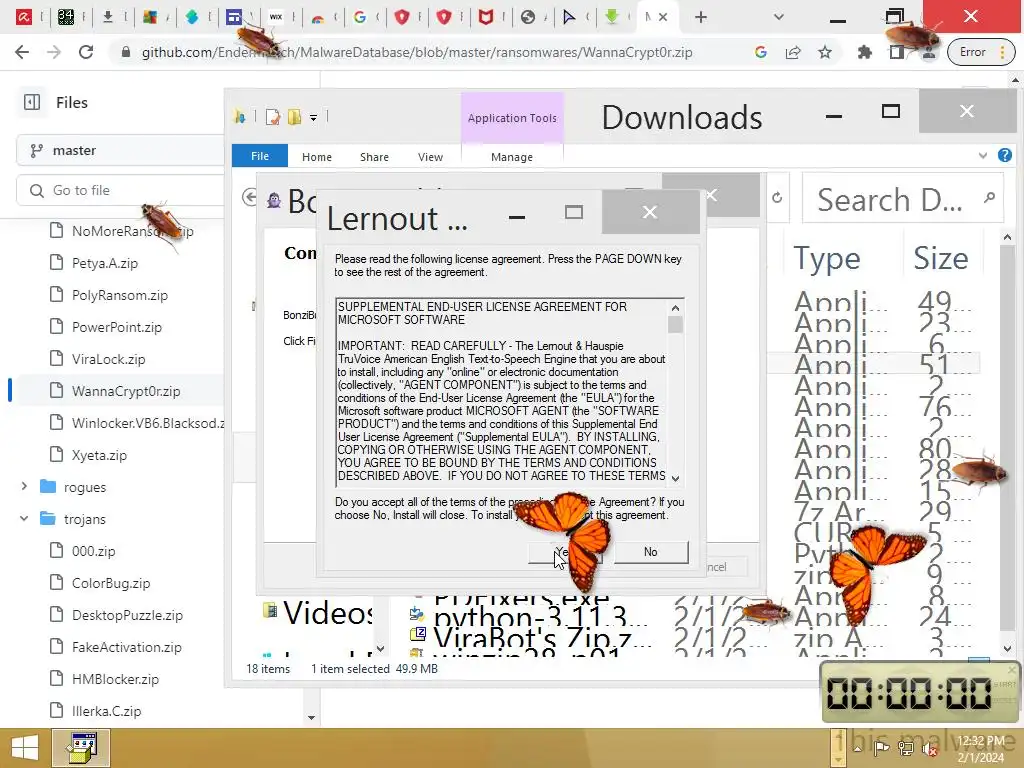Viewport: 1024px width, 768px height.
Task: Open Illerka.C.zip in the file tree
Action: pyautogui.click(x=106, y=711)
